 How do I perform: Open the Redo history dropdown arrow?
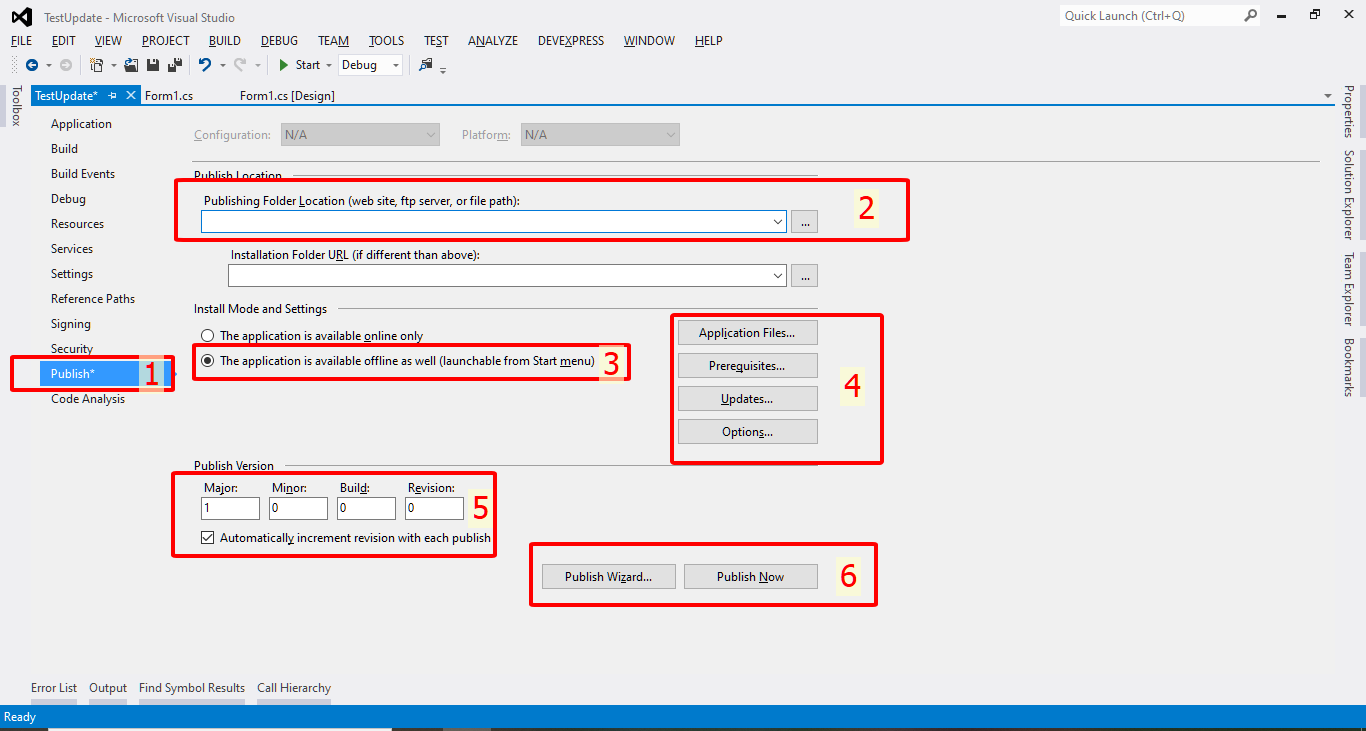pos(257,65)
